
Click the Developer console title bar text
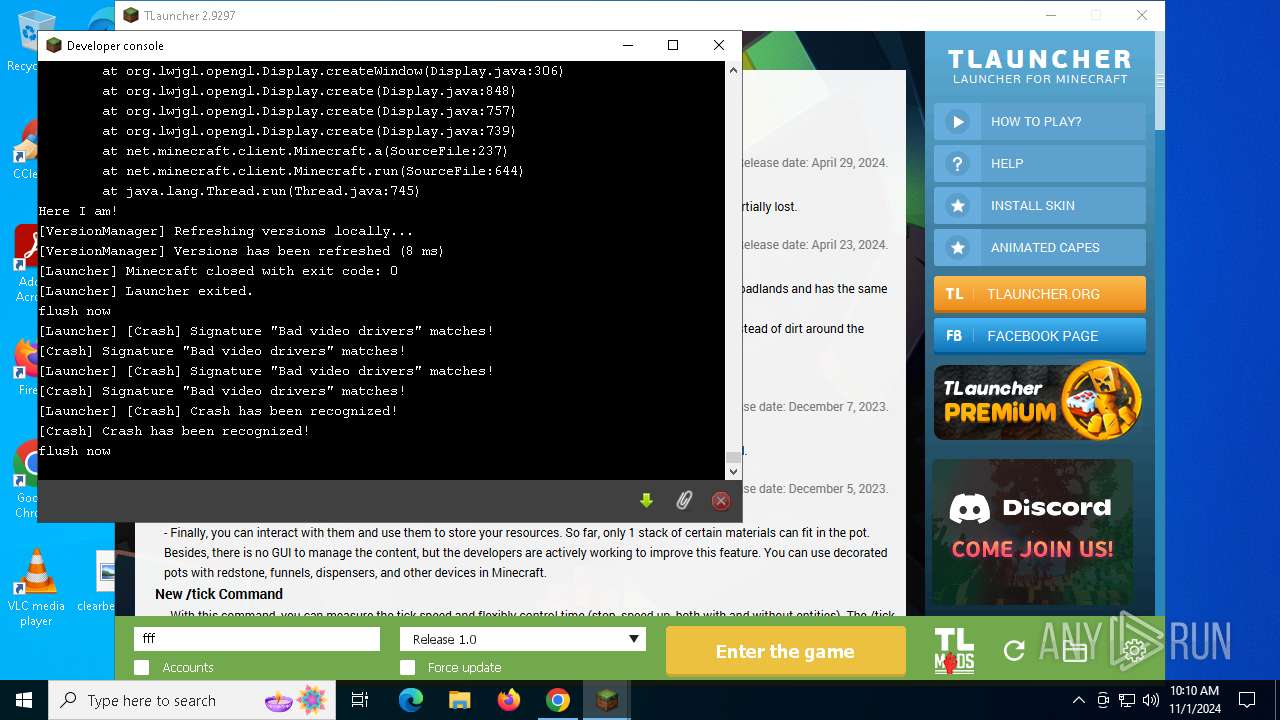115,45
